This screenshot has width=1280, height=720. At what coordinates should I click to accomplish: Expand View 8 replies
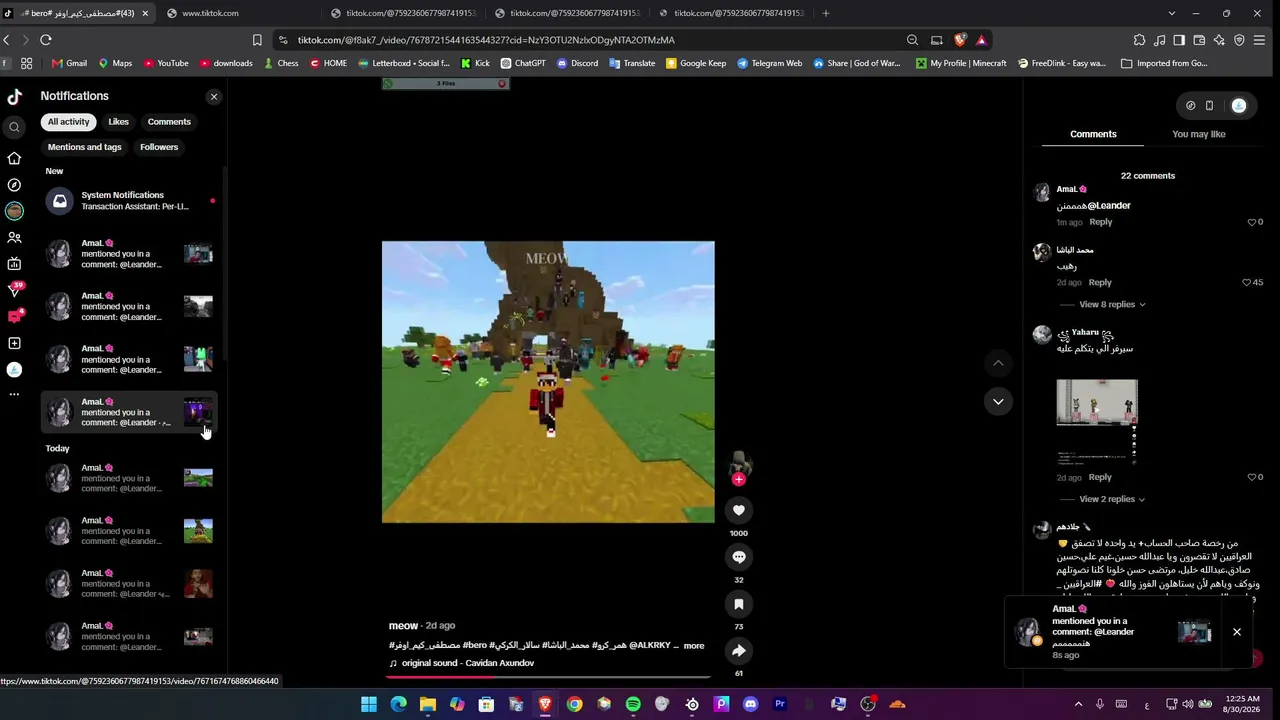[1112, 304]
